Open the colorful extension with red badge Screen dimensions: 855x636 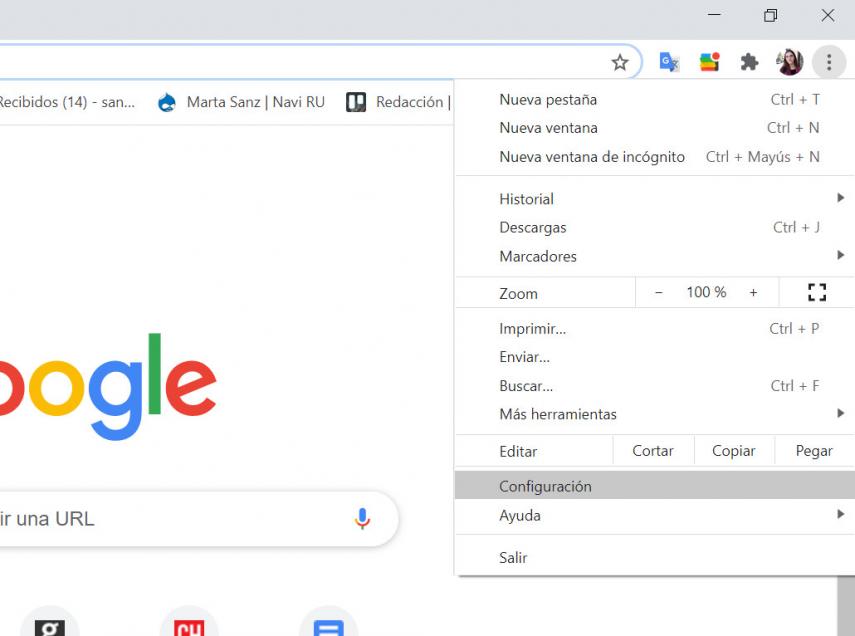[x=709, y=62]
